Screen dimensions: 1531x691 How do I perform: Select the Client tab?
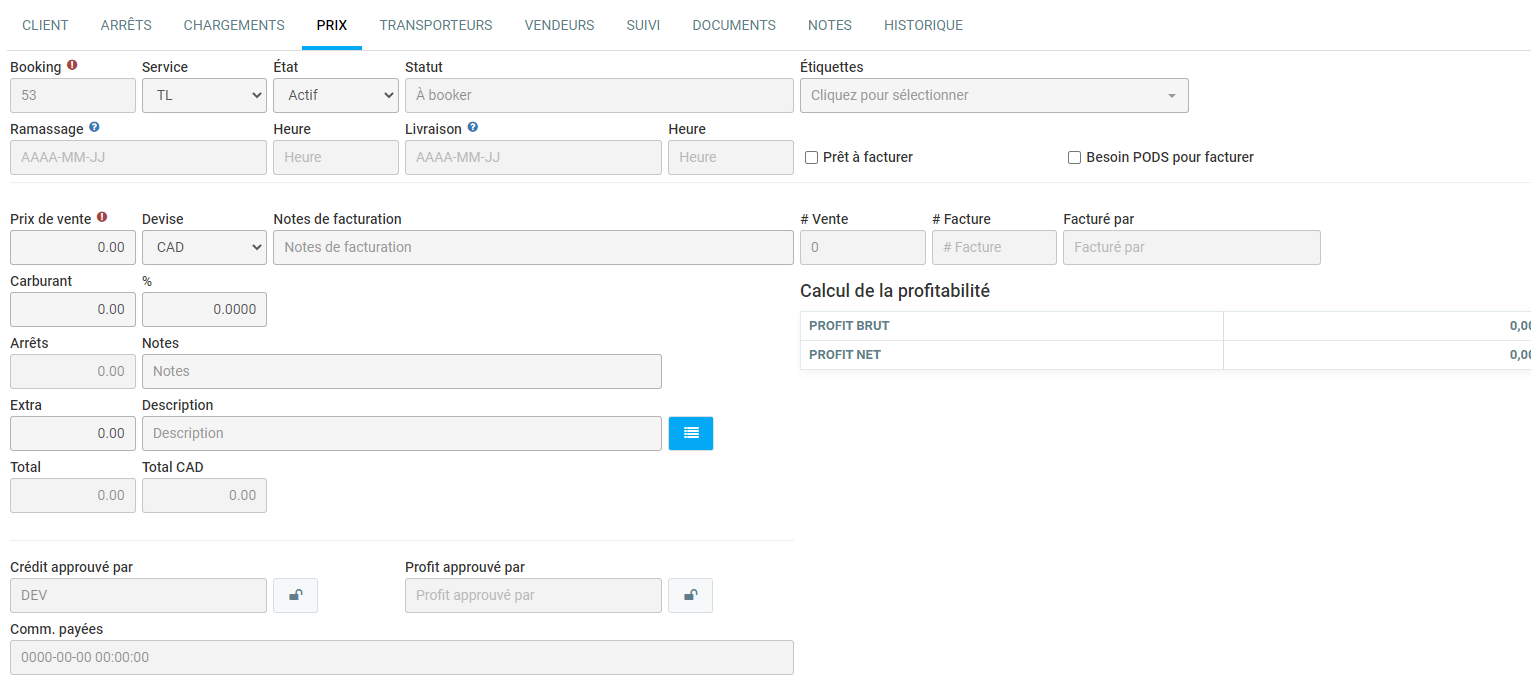pyautogui.click(x=45, y=25)
